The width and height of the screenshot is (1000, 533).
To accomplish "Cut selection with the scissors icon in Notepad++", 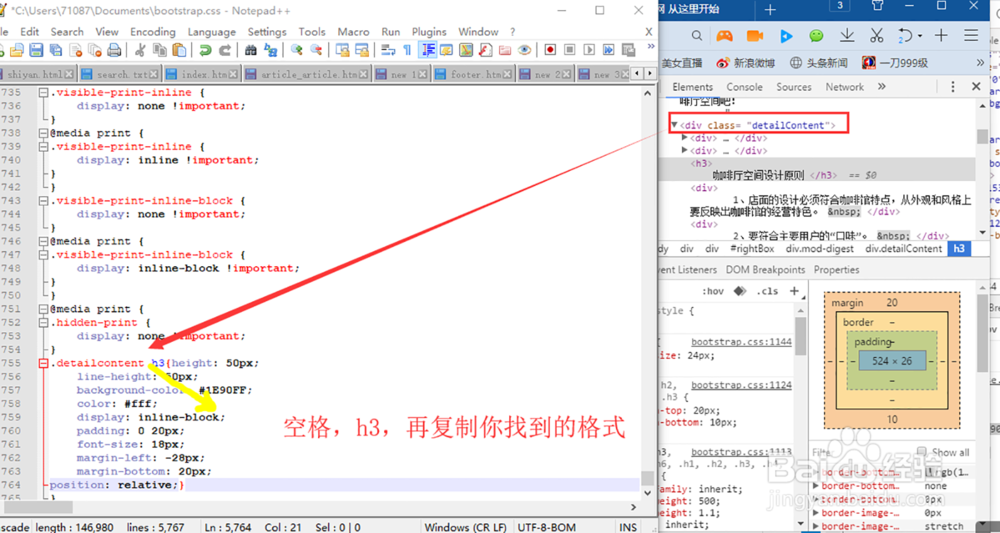I will [140, 50].
